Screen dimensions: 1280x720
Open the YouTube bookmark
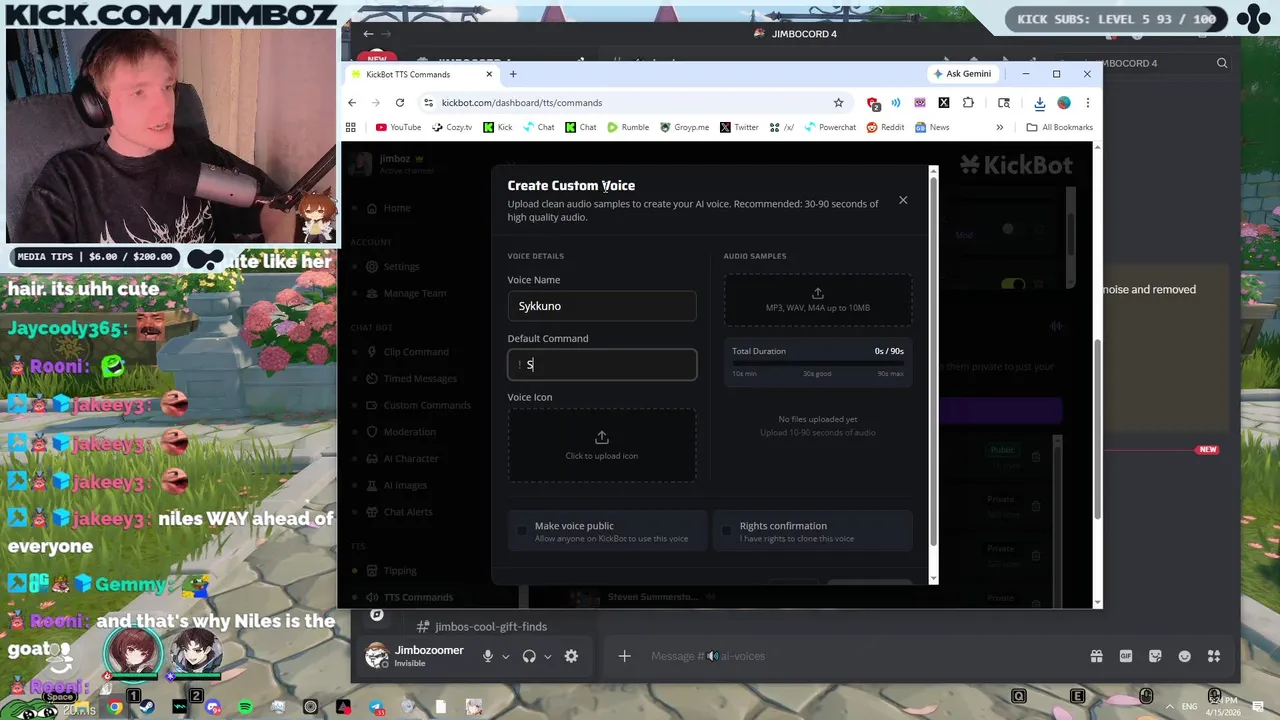(x=398, y=127)
